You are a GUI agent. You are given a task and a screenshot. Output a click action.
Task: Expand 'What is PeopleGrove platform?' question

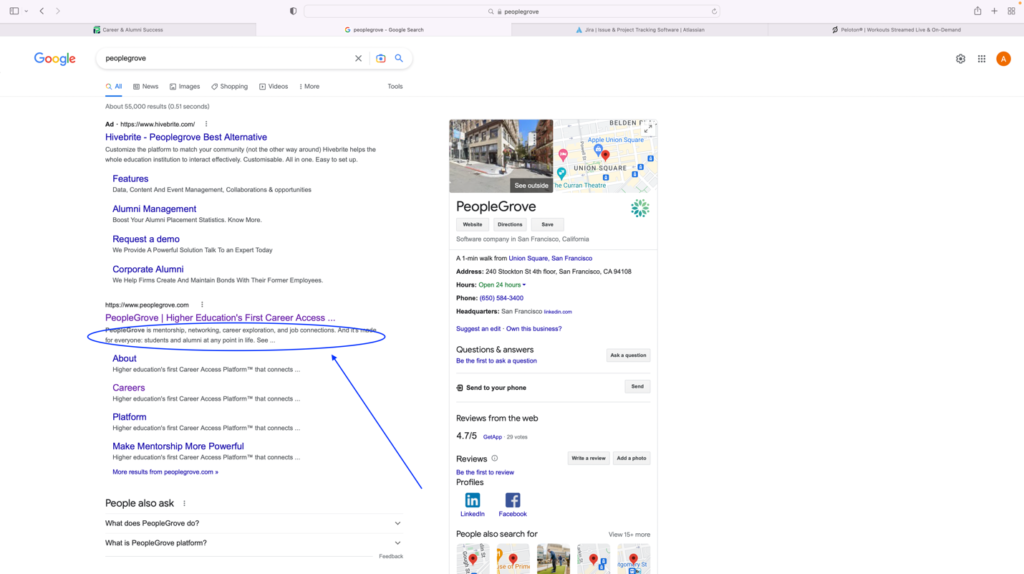253,543
